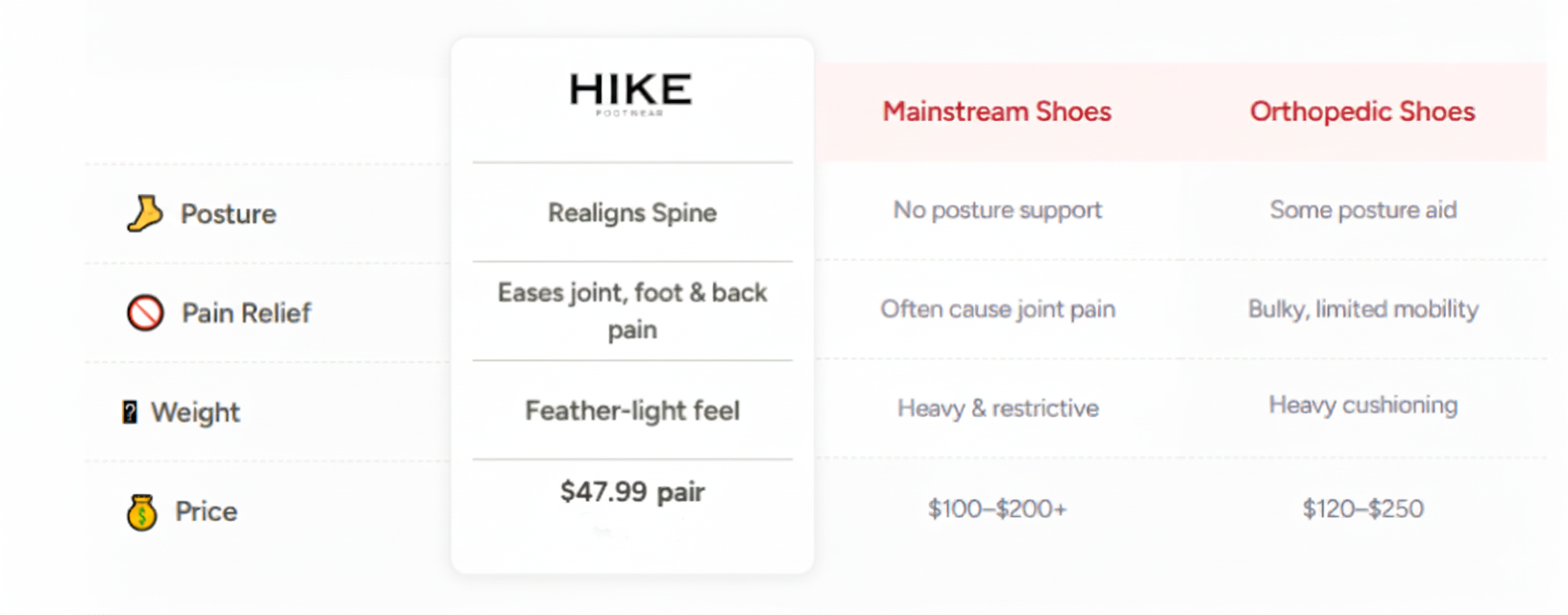Click the Price row label
The width and height of the screenshot is (1568, 615).
[206, 511]
